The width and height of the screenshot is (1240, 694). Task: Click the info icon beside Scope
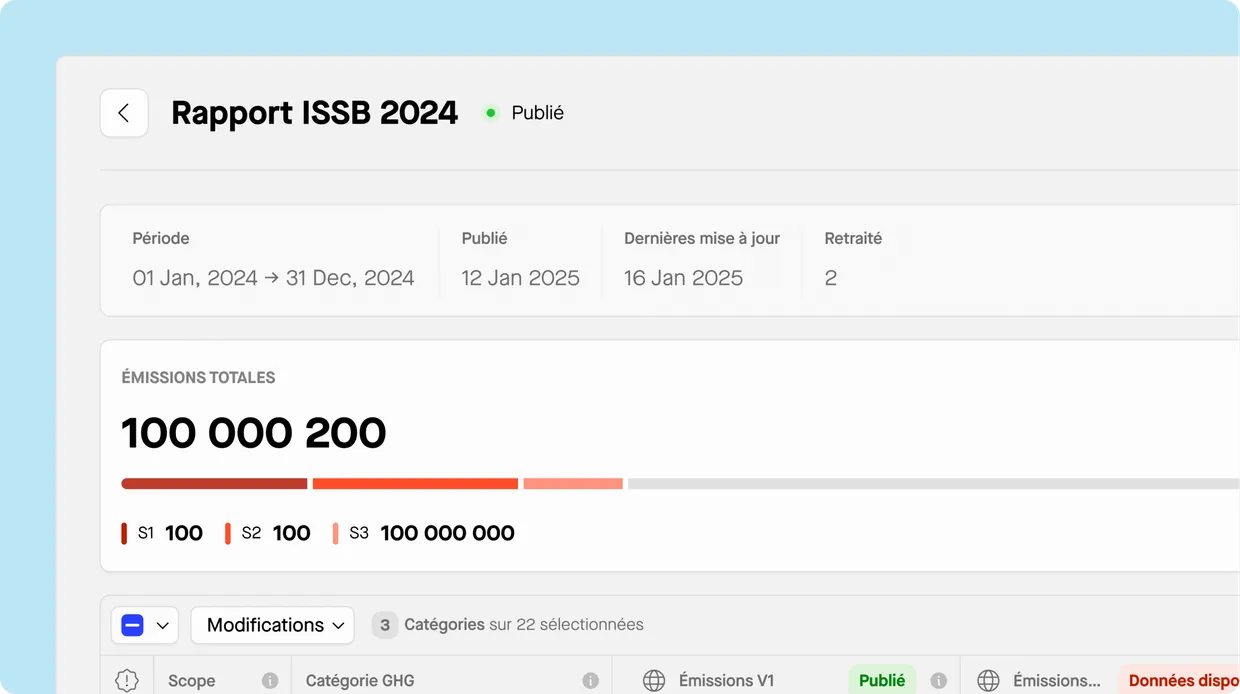click(270, 680)
